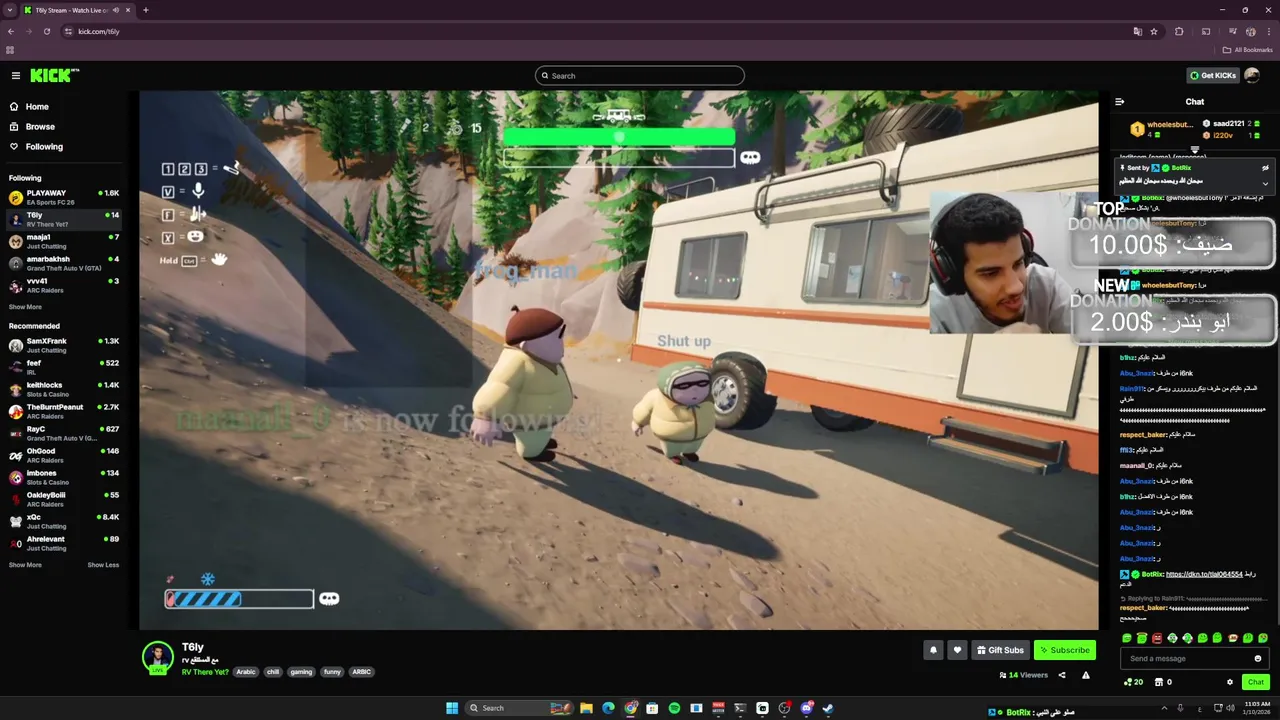
Task: Show more recommended channels
Action: [25, 565]
